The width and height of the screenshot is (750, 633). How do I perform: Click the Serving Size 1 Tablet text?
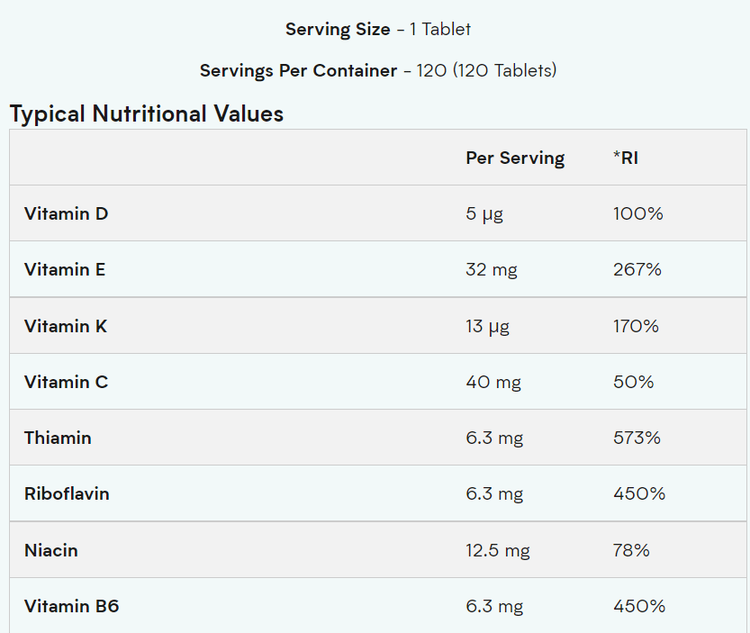click(x=378, y=29)
